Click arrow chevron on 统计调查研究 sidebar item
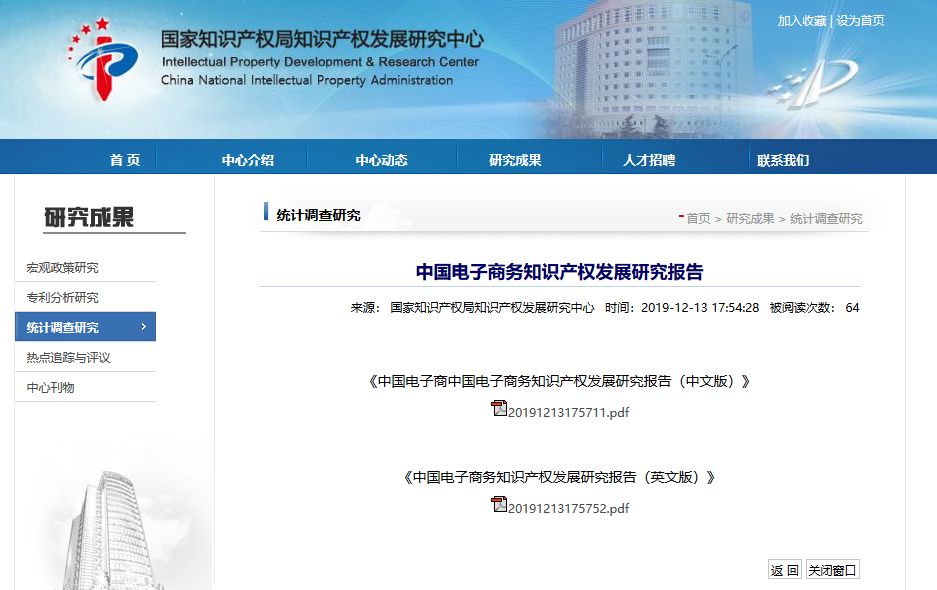 tap(143, 326)
